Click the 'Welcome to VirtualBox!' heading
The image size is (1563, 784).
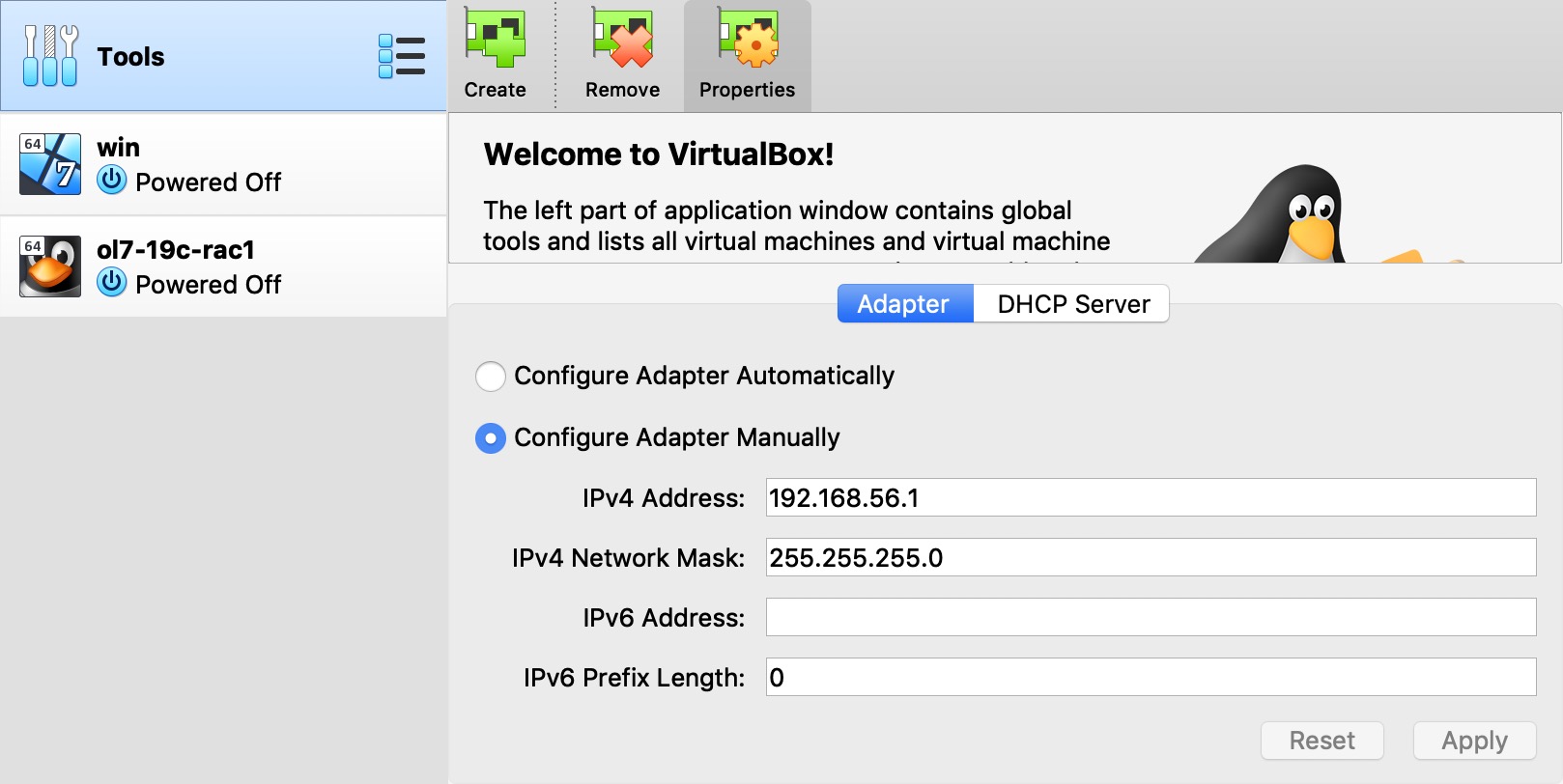pos(659,154)
